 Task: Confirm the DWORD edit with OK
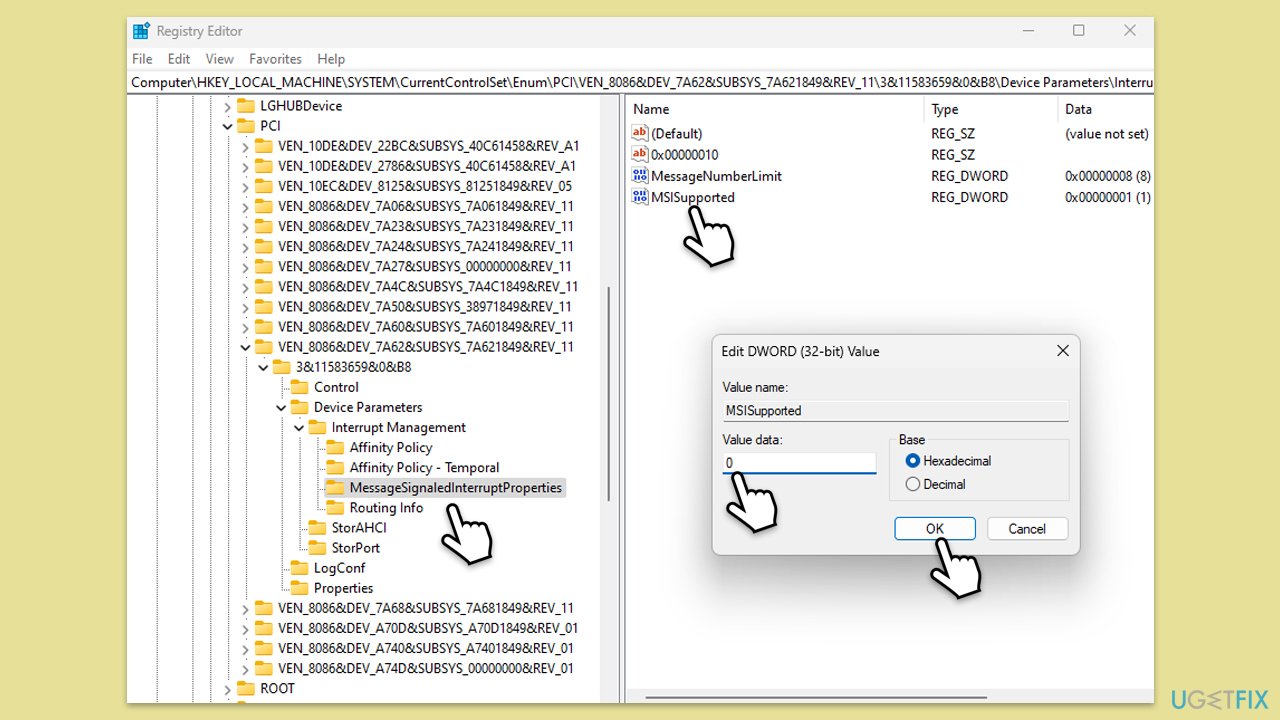pos(935,528)
